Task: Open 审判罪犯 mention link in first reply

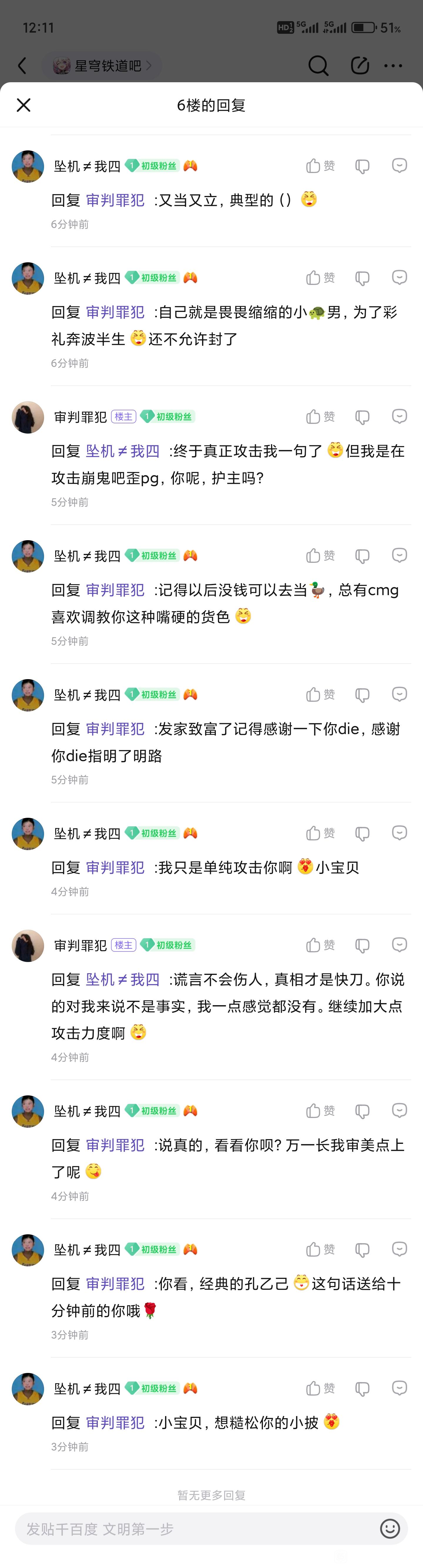Action: coord(115,200)
